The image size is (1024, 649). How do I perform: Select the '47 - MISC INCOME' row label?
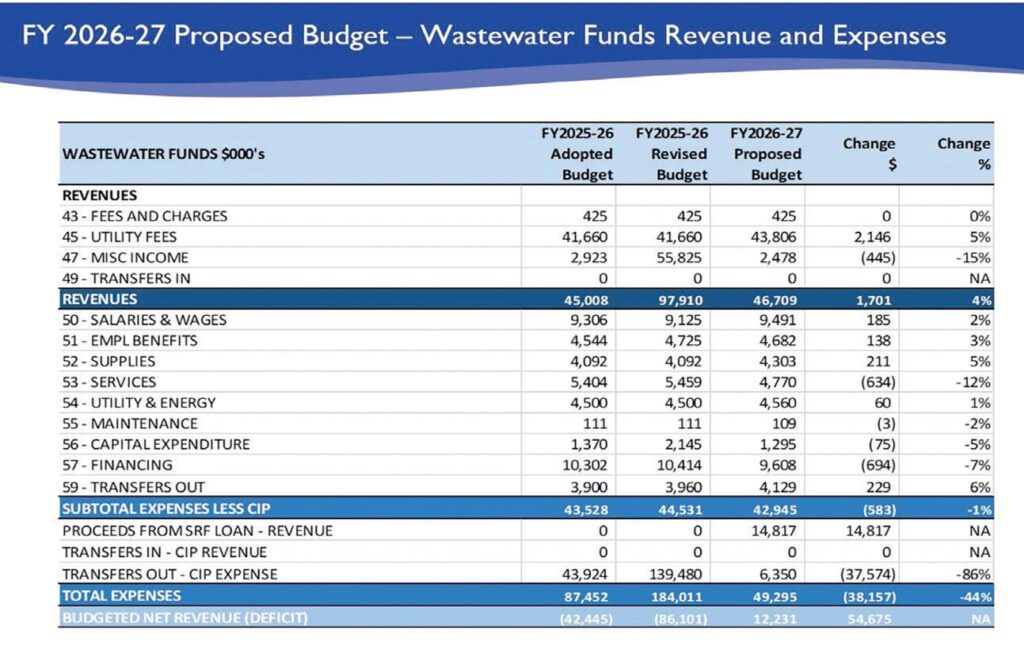(125, 258)
